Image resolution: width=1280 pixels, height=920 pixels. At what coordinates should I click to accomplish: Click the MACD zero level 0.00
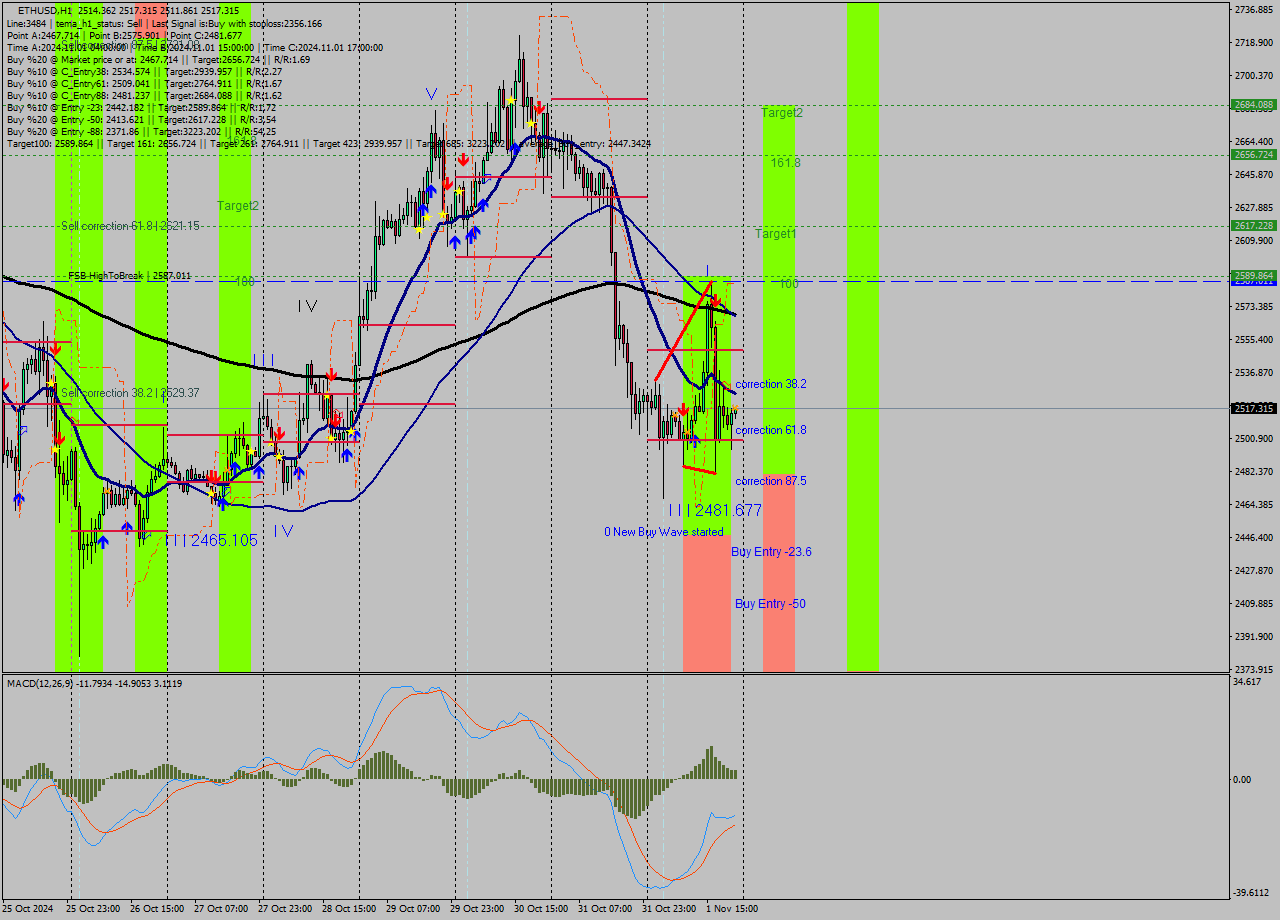pos(1242,779)
